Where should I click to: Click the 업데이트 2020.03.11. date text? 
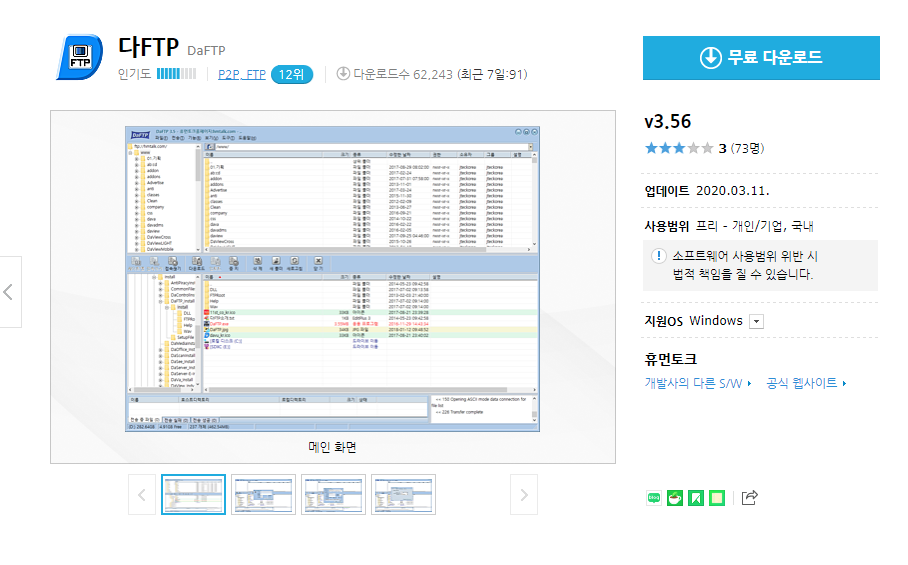coord(707,191)
